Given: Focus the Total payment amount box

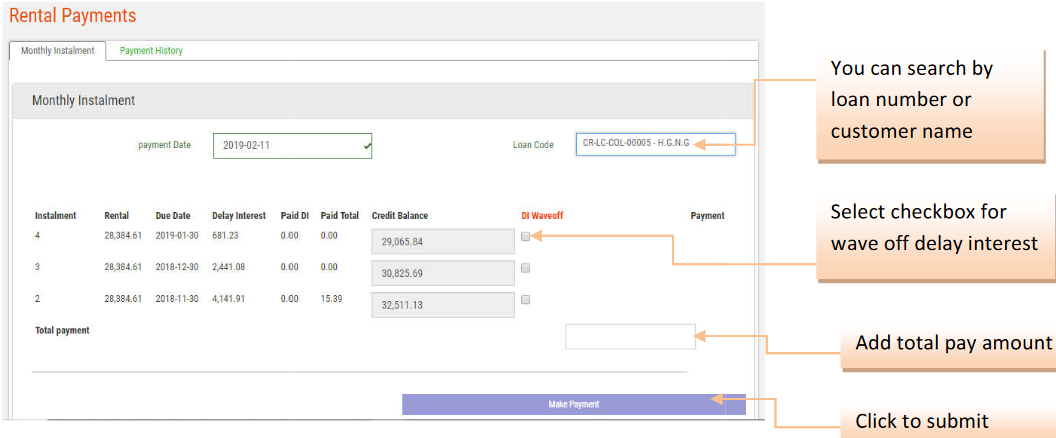Looking at the screenshot, I should pyautogui.click(x=630, y=337).
